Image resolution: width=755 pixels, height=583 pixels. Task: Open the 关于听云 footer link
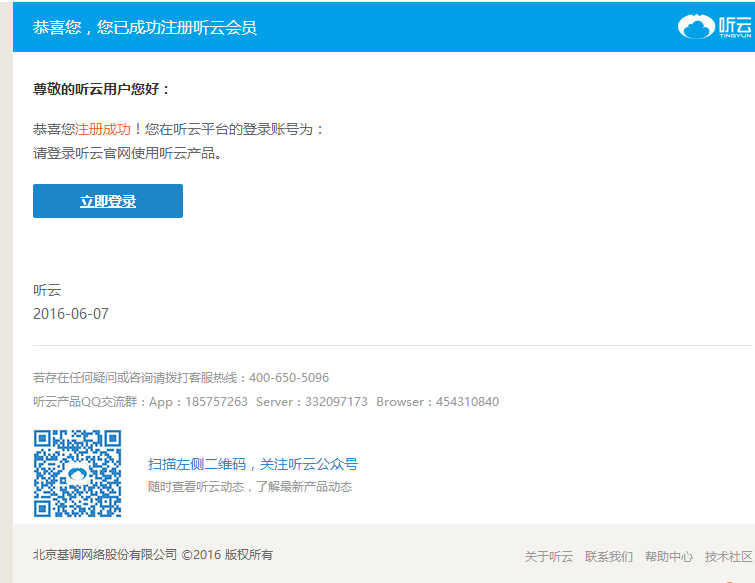(549, 557)
